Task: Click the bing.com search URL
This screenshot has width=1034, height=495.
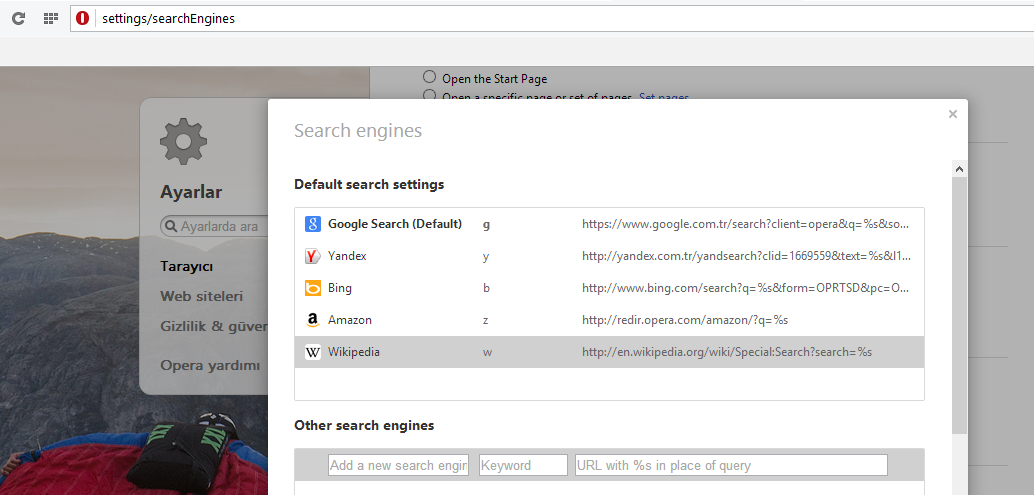Action: 747,288
